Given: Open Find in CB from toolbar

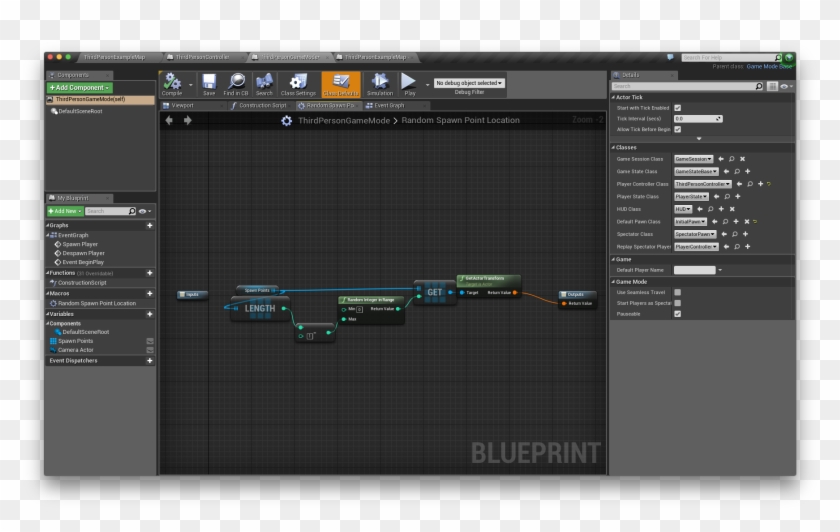Looking at the screenshot, I should [237, 84].
